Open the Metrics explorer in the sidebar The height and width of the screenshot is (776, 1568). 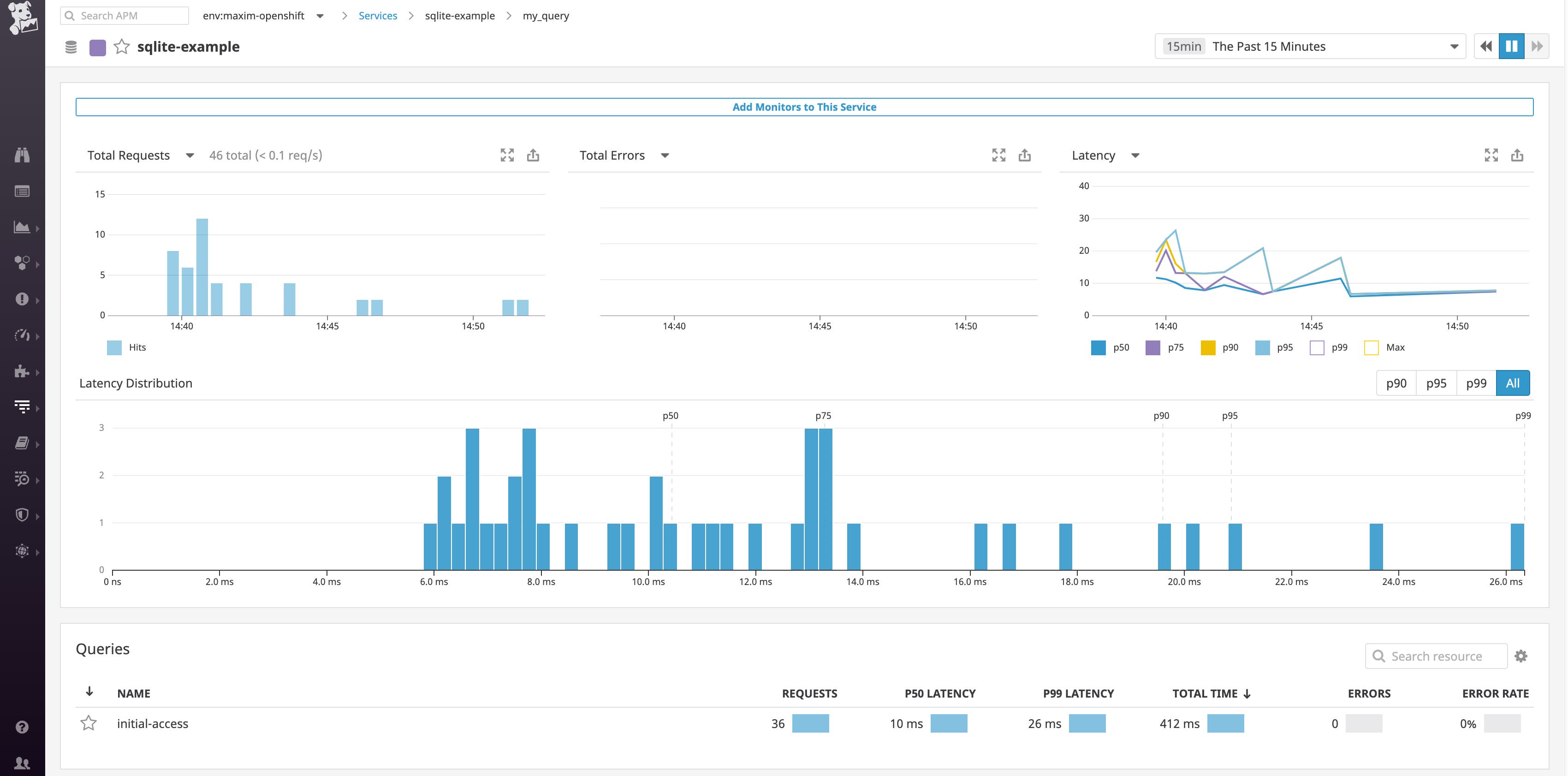pos(23,335)
